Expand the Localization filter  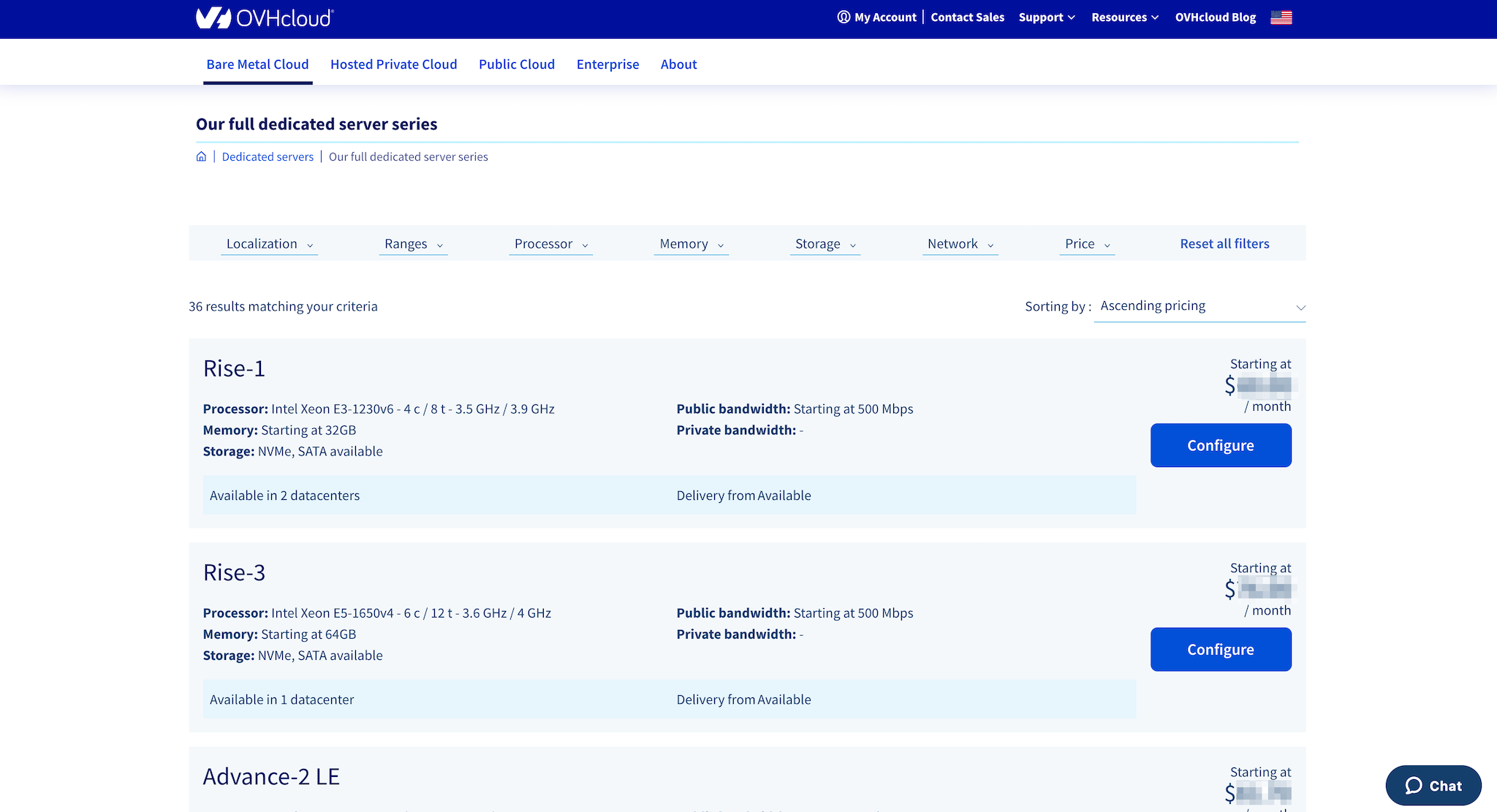pos(269,244)
